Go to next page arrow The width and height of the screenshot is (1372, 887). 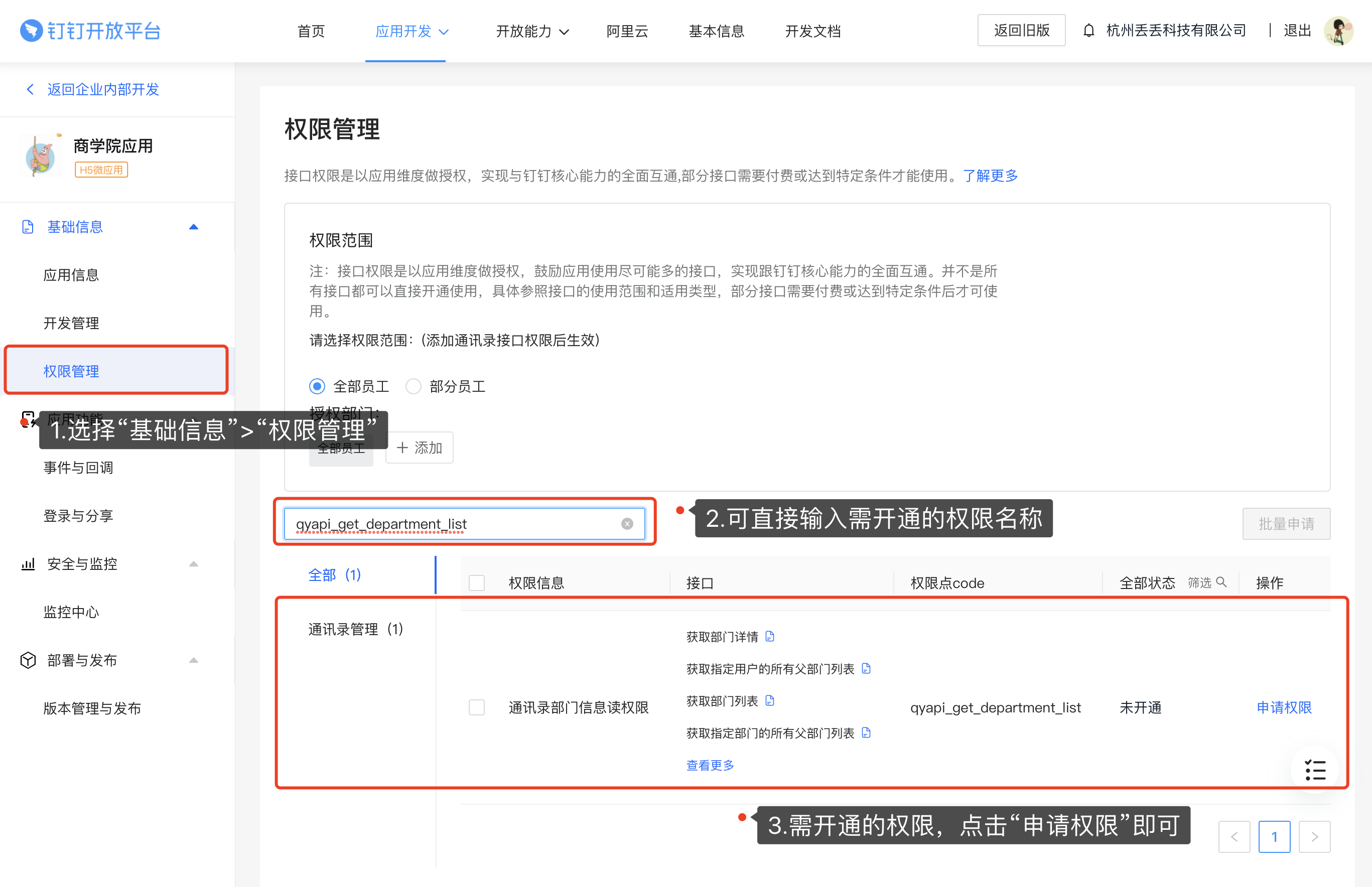pyautogui.click(x=1314, y=837)
